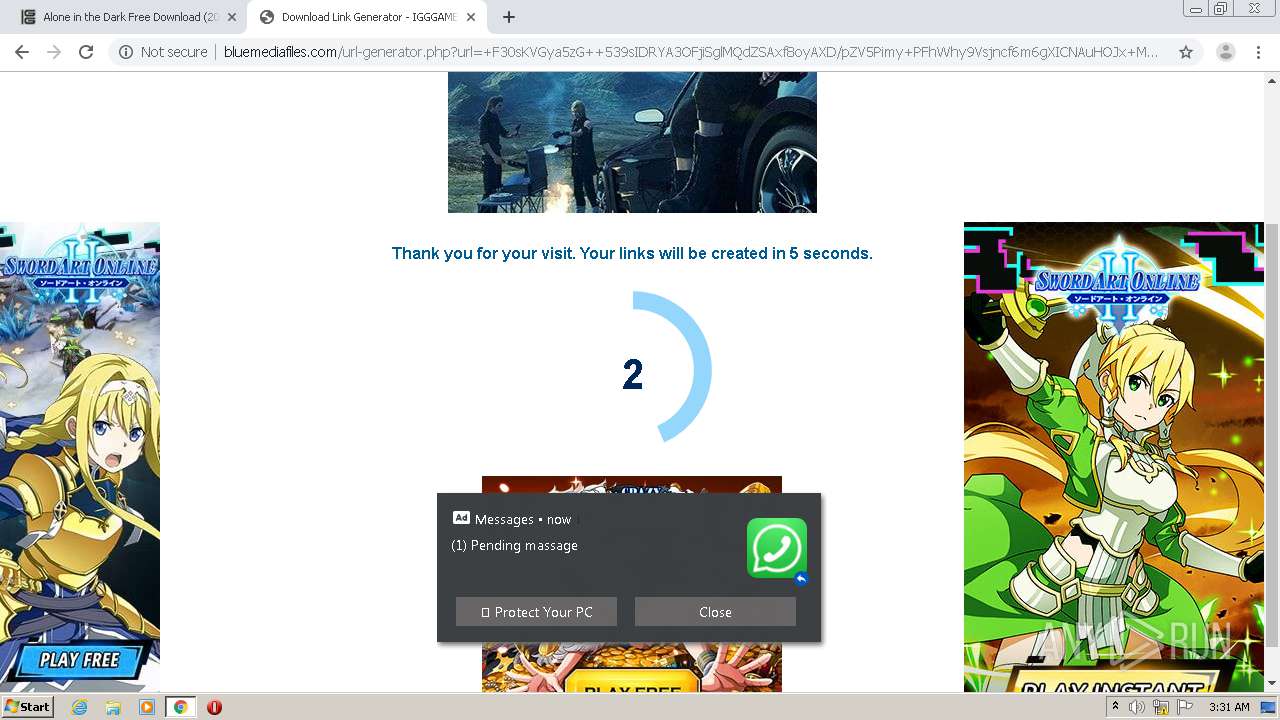1280x720 pixels.
Task: Reload the current page
Action: click(x=86, y=52)
